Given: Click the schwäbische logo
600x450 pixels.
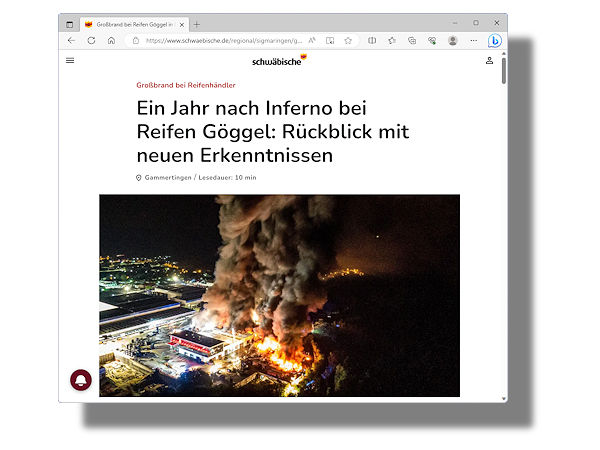Looking at the screenshot, I should pyautogui.click(x=279, y=60).
